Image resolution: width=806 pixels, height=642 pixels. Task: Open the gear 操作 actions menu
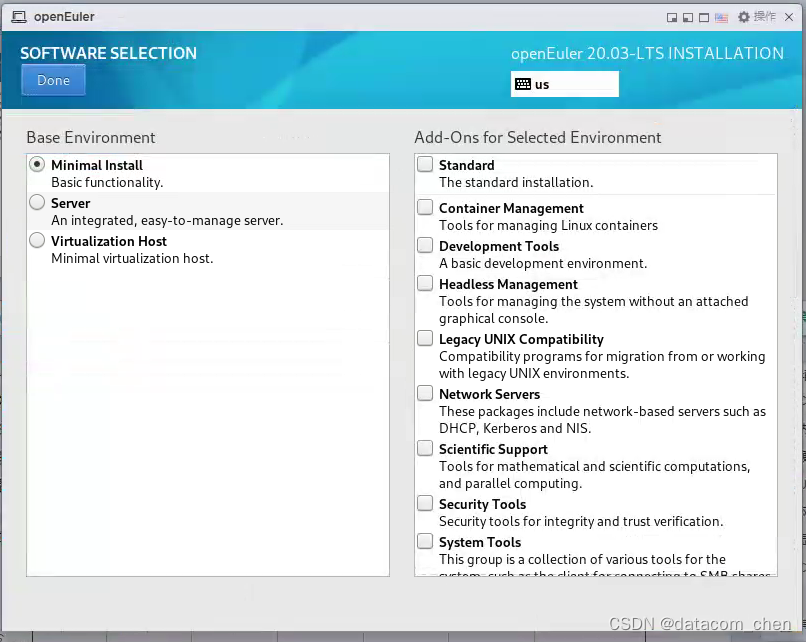tap(743, 17)
